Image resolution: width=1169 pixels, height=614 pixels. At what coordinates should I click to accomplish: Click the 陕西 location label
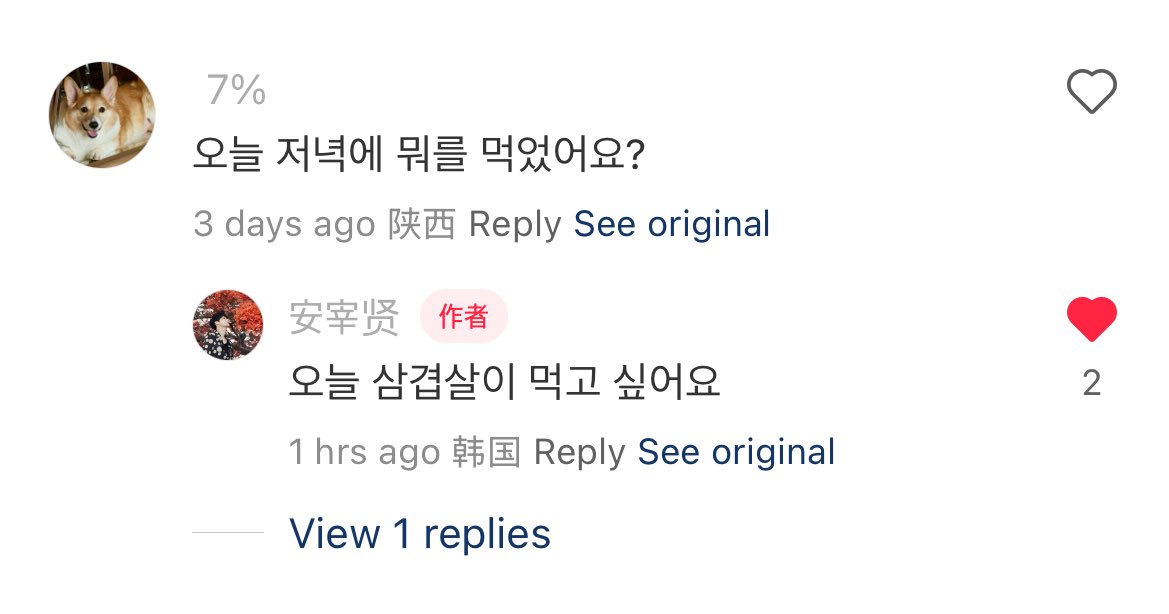click(x=421, y=224)
